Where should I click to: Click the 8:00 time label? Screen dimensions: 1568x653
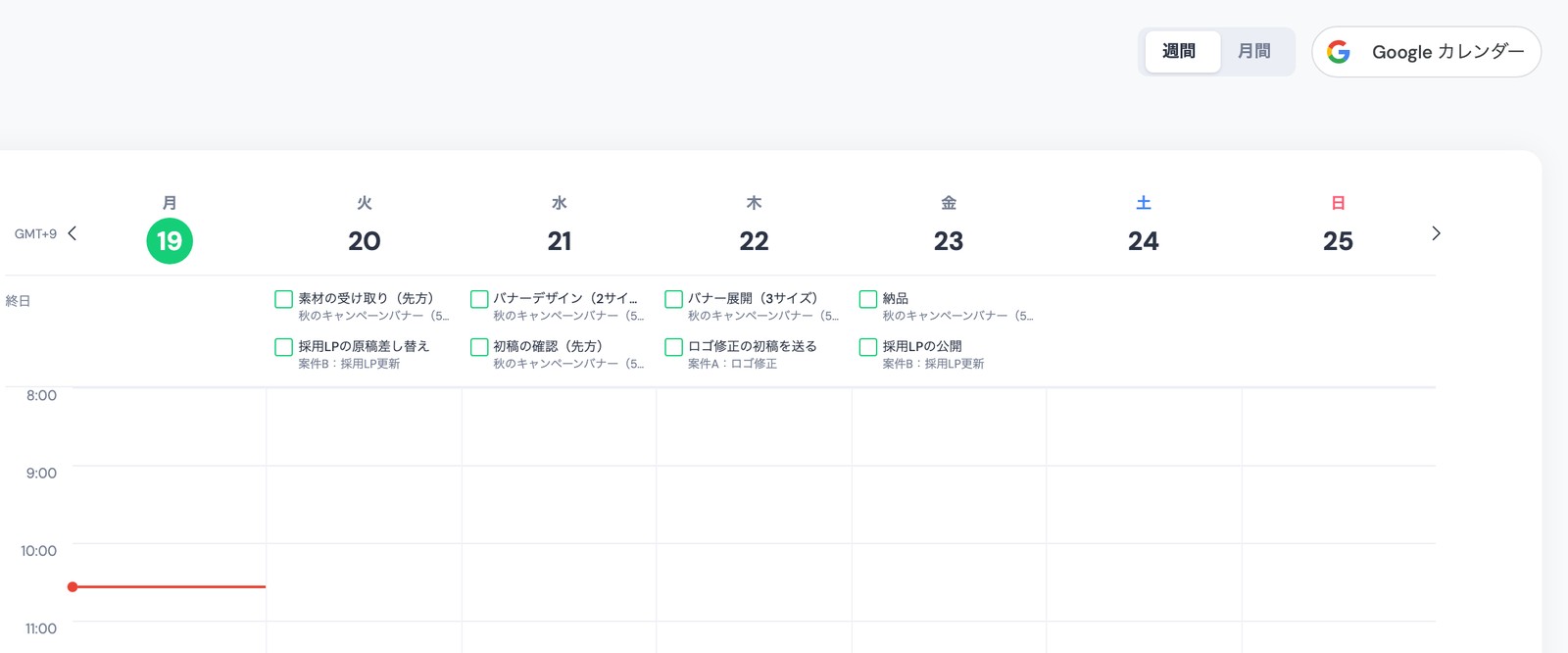tap(41, 395)
